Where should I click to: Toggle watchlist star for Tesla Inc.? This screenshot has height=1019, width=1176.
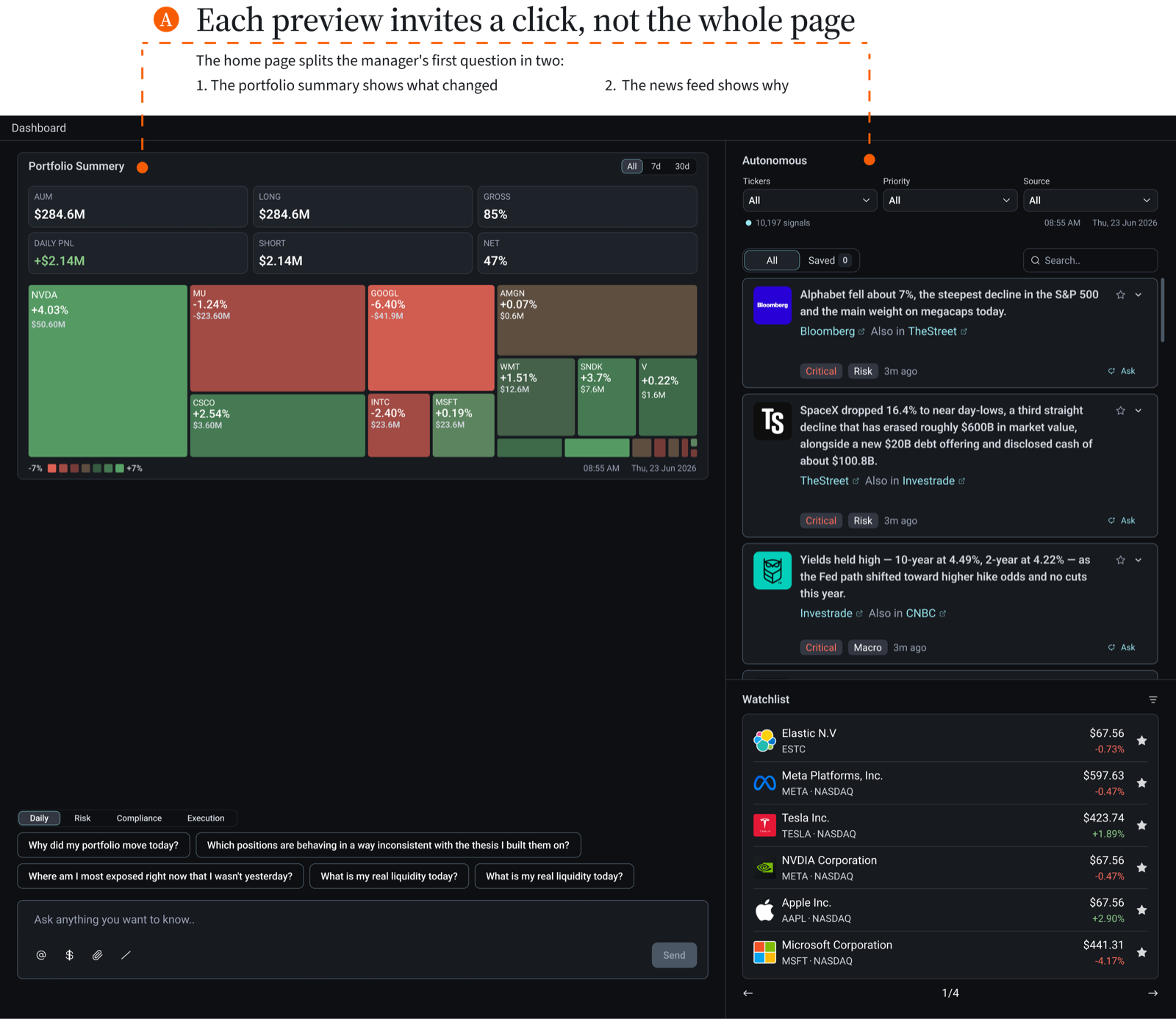1141,825
